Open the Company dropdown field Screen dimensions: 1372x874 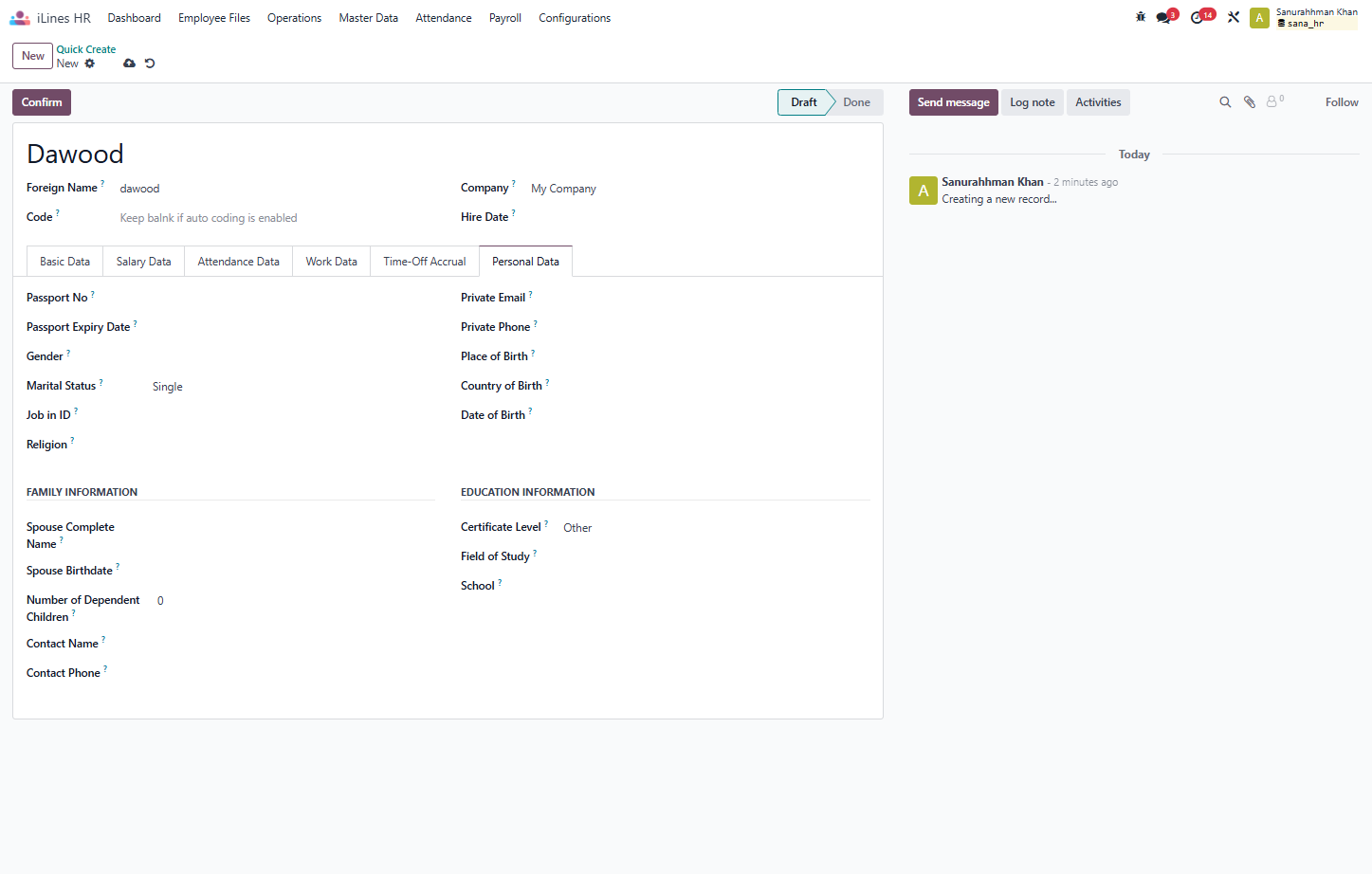pyautogui.click(x=700, y=189)
